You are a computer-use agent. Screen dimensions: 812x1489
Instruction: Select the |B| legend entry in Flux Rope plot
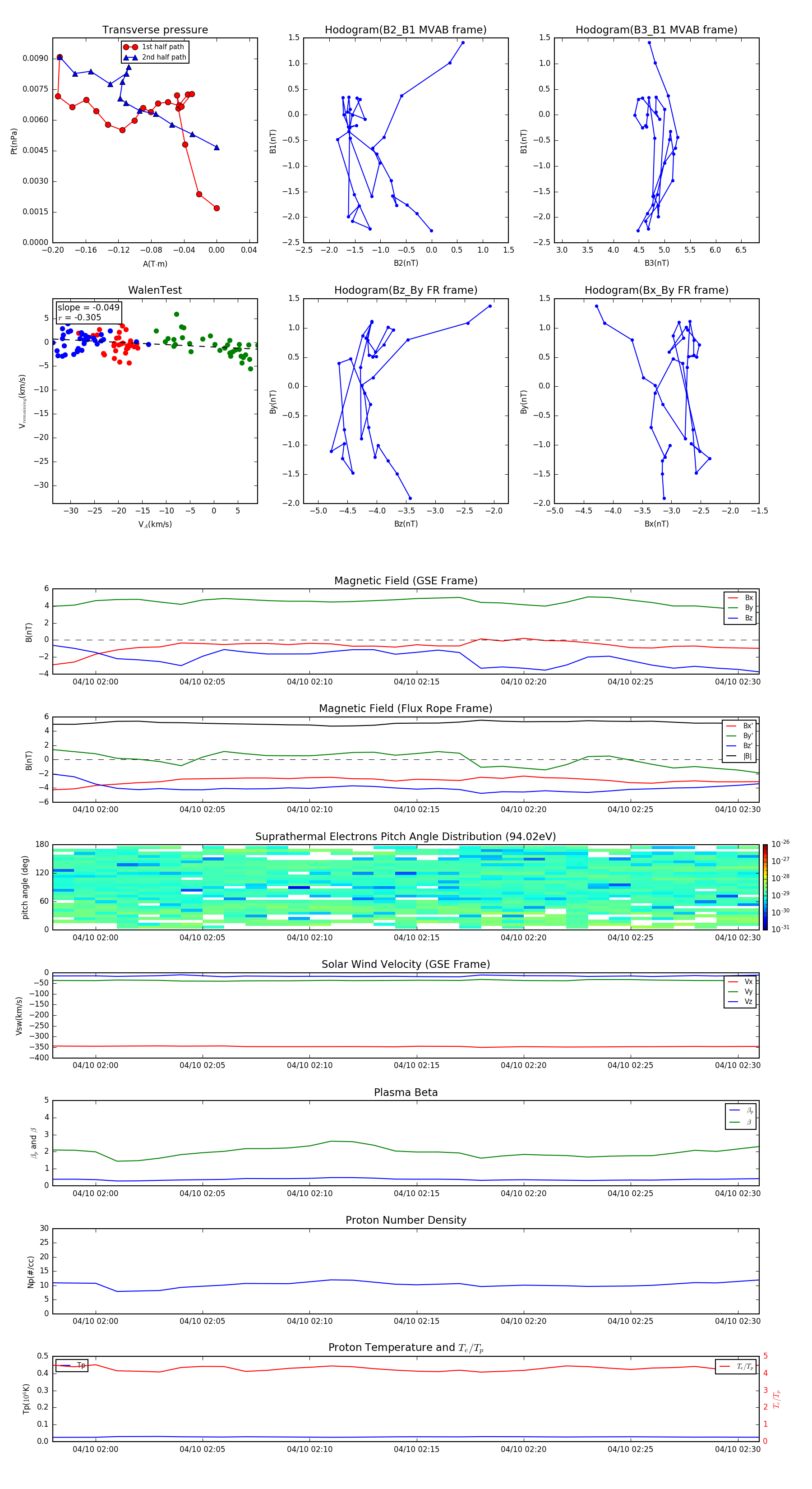[x=739, y=756]
